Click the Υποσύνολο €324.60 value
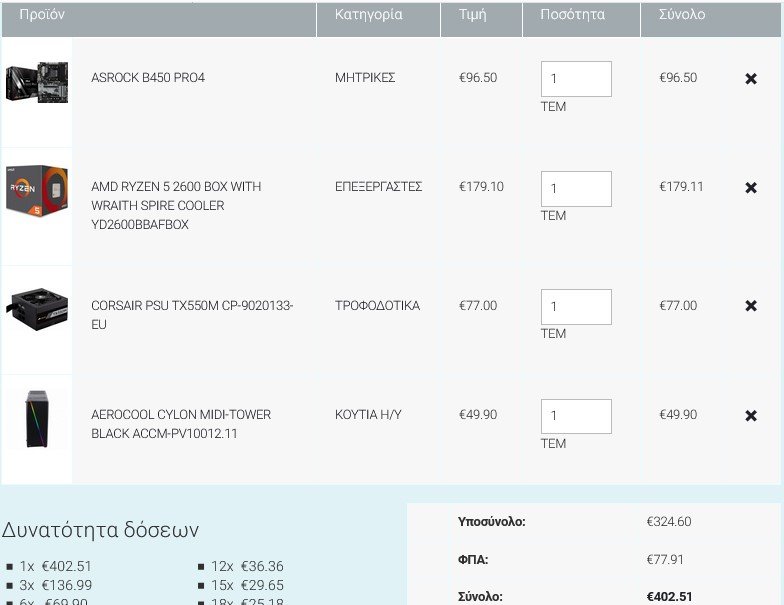784x605 pixels. click(669, 522)
